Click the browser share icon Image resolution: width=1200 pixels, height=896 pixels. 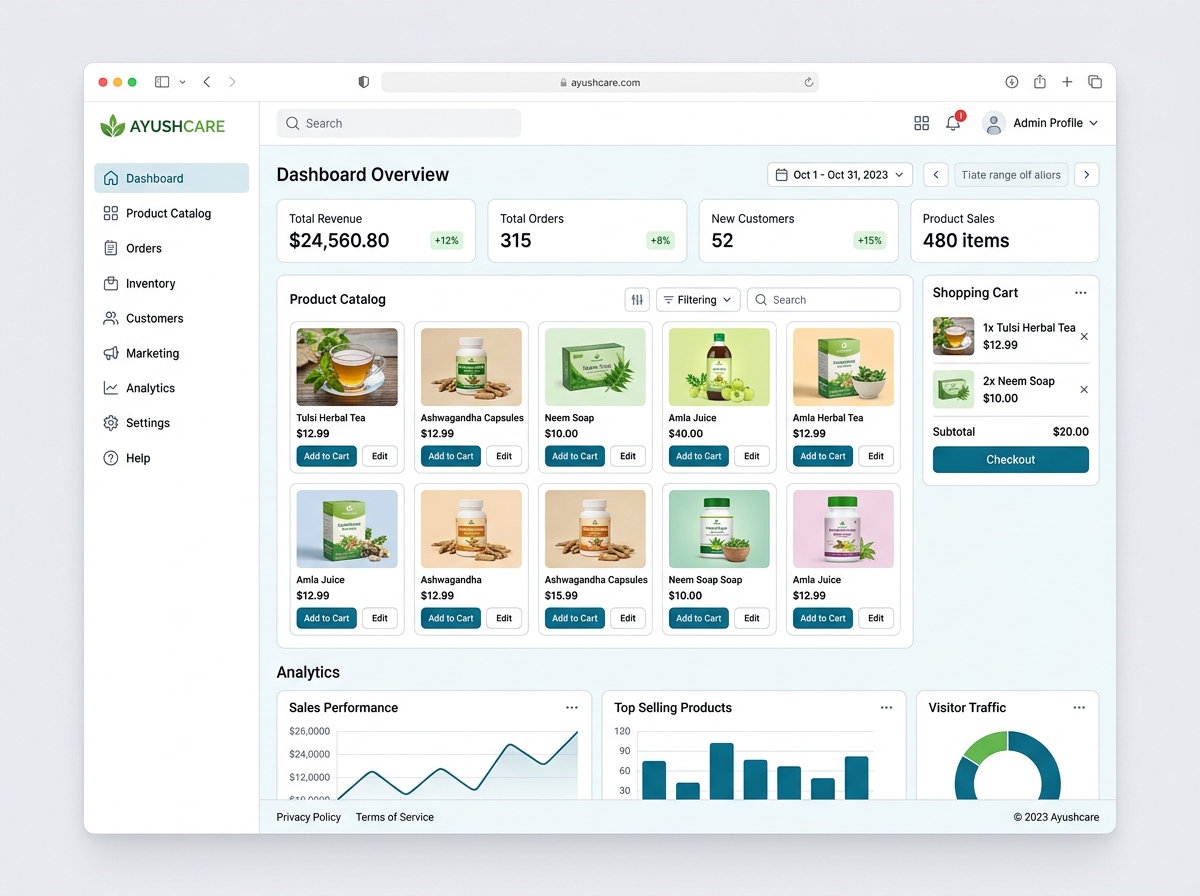click(1040, 82)
